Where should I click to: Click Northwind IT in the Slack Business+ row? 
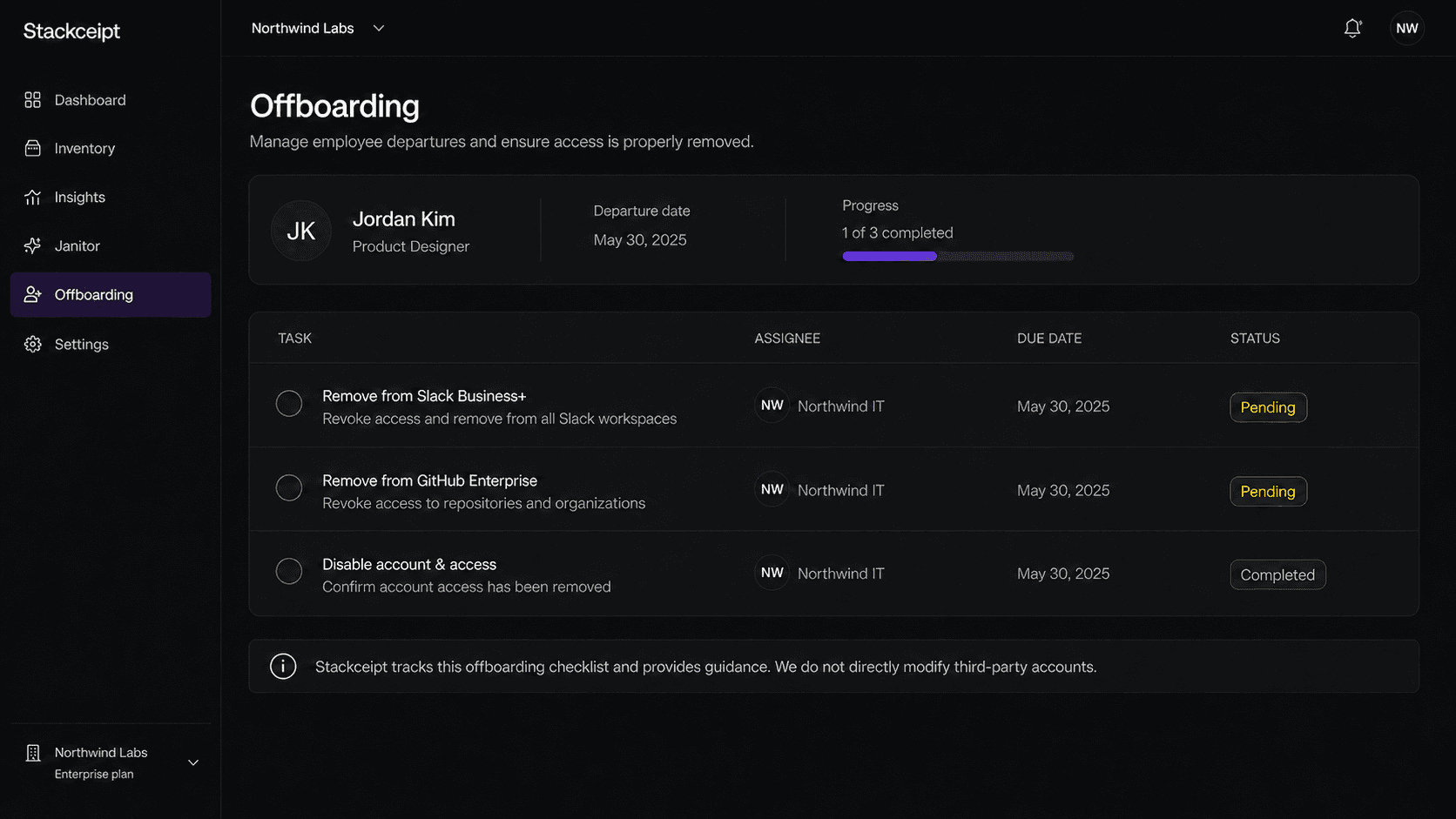click(x=841, y=406)
